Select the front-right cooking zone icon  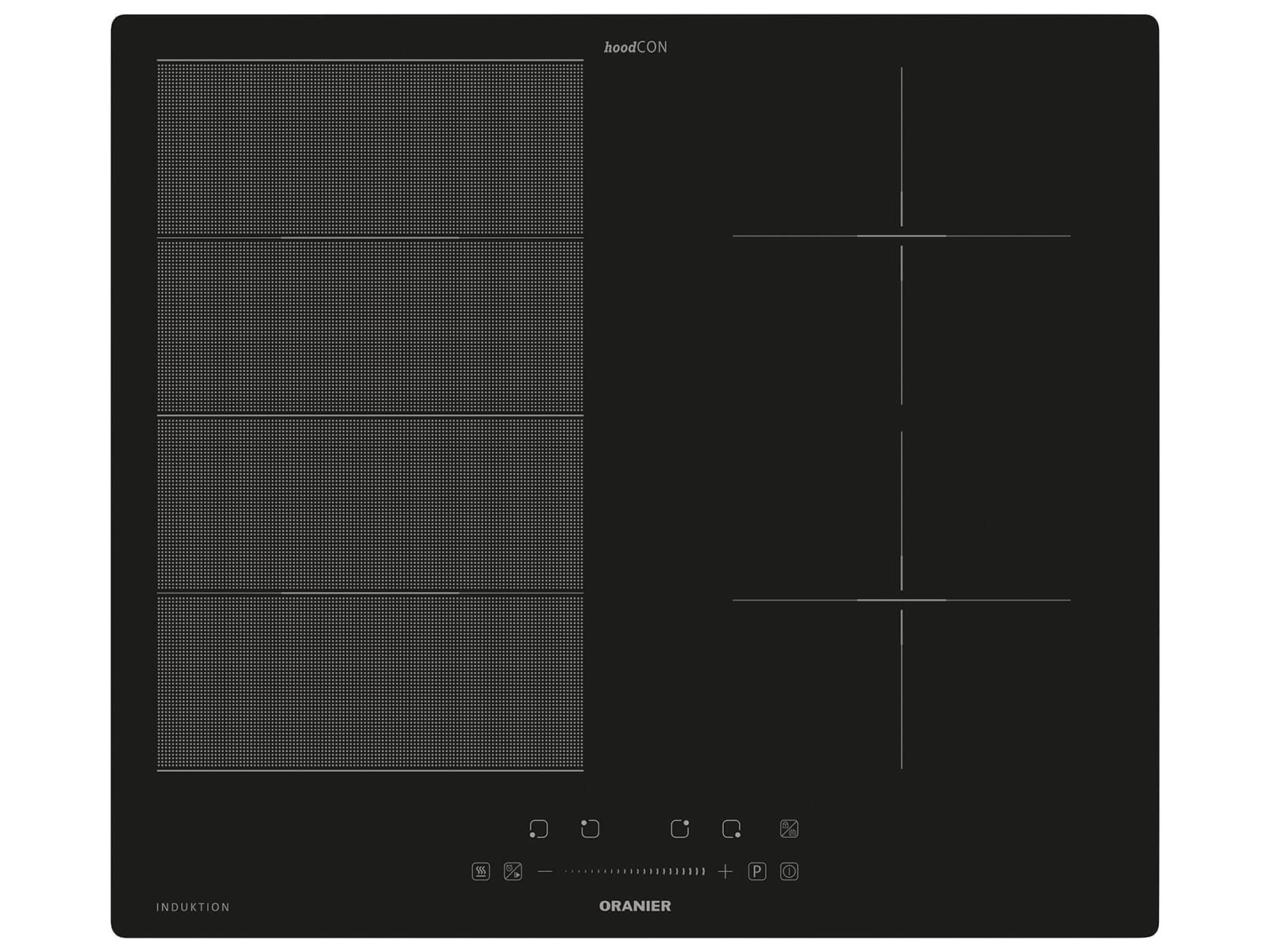click(731, 829)
